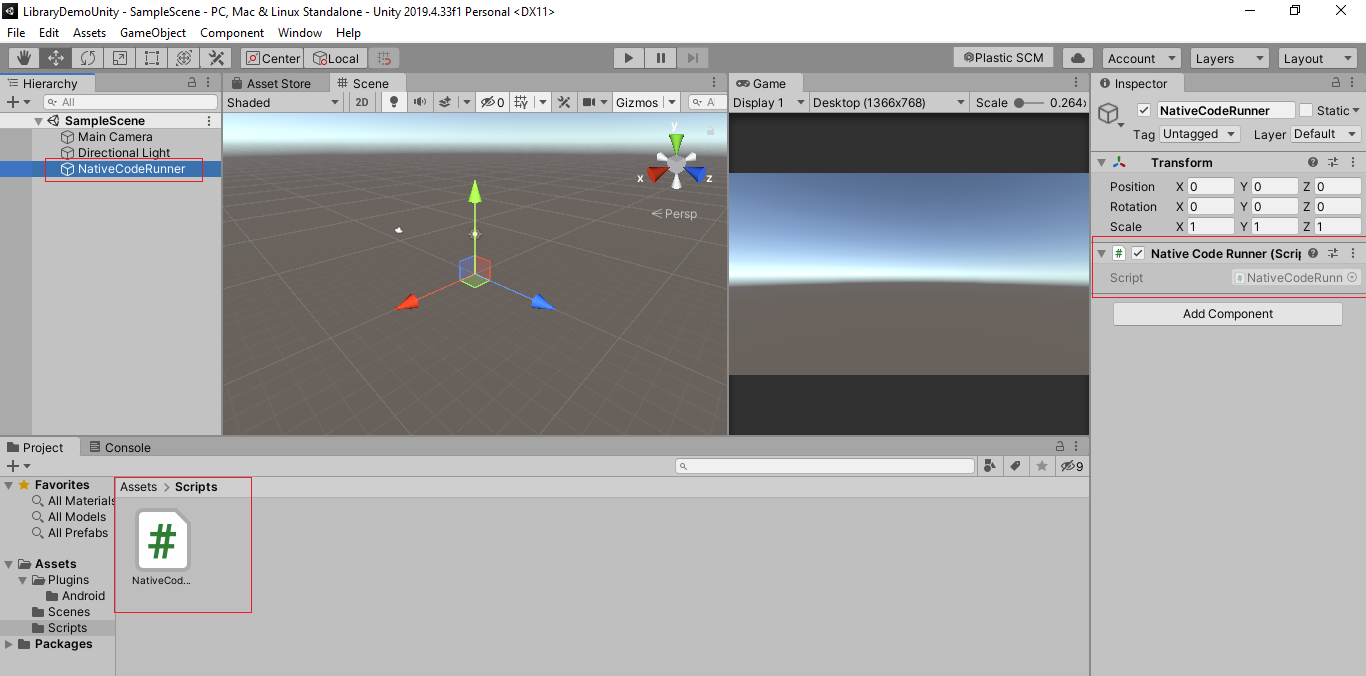Open the Hierarchy panel kebab menu
1366x676 pixels.
coord(208,83)
